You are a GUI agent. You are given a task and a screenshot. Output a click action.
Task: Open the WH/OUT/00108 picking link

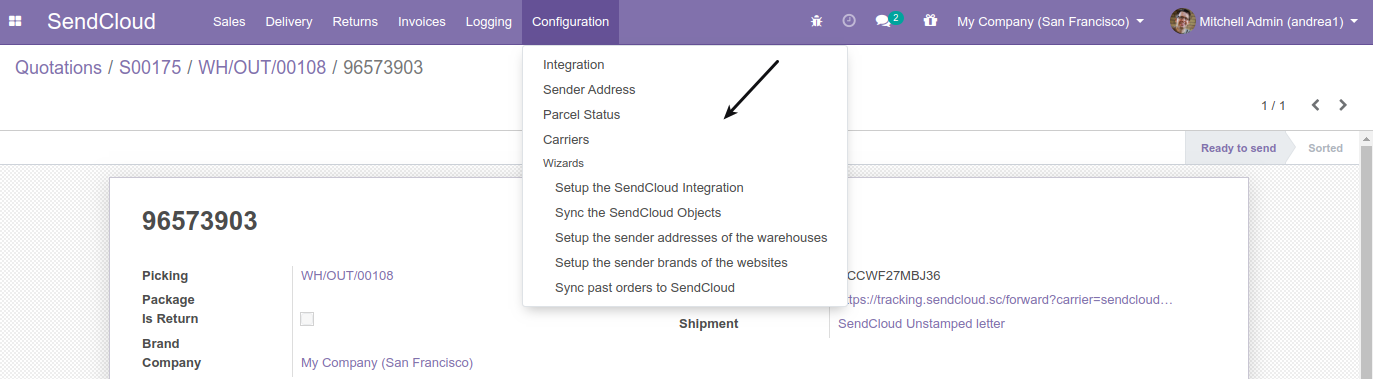tap(347, 275)
